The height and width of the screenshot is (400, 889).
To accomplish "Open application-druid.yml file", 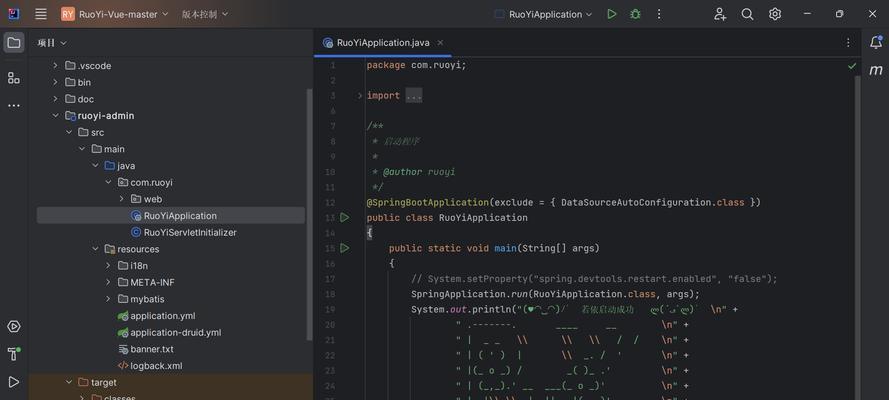I will (170, 333).
